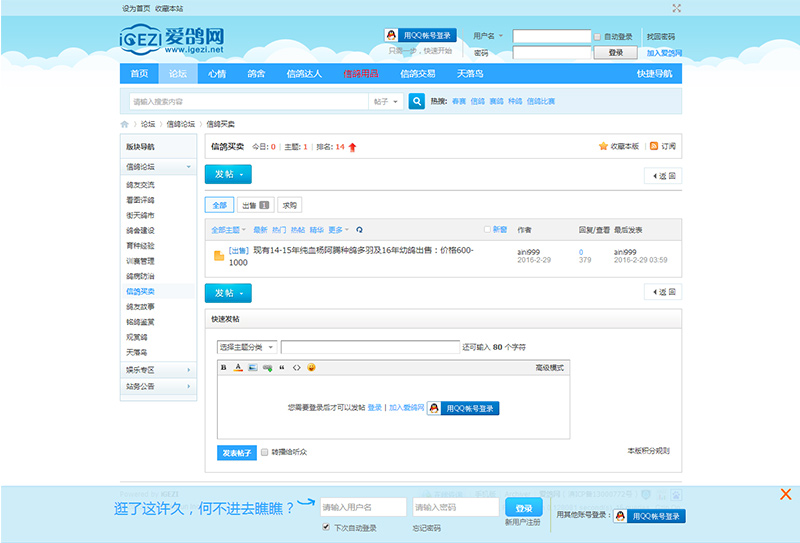Image resolution: width=800 pixels, height=543 pixels.
Task: Click the iGEZI site logo
Action: (x=172, y=40)
